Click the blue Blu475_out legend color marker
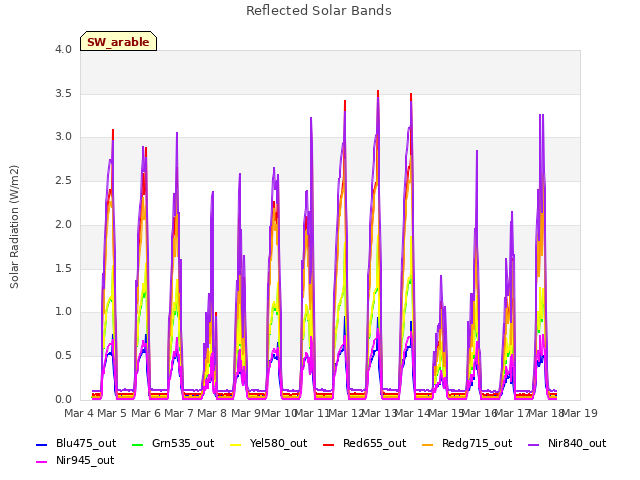The image size is (640, 480). (42, 444)
